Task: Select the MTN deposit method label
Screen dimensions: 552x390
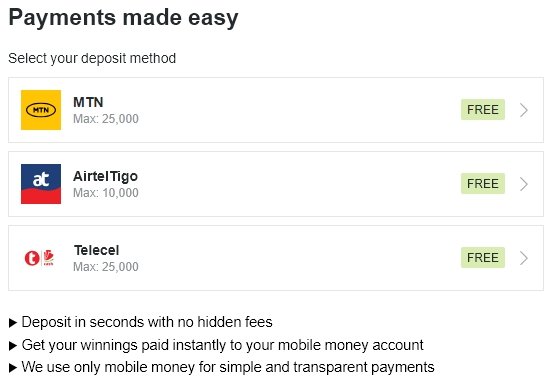Action: pos(88,102)
